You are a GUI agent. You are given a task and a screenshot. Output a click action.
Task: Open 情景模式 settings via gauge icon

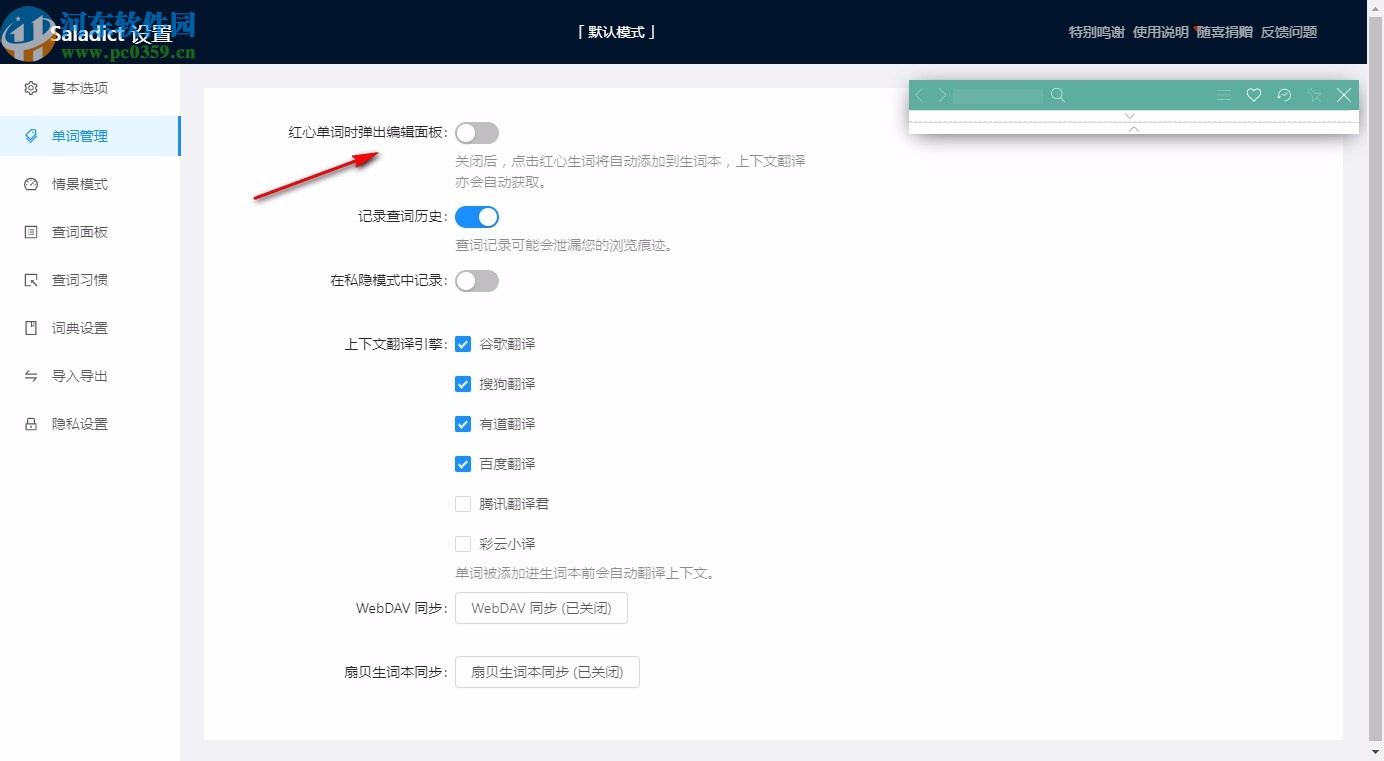coord(30,184)
